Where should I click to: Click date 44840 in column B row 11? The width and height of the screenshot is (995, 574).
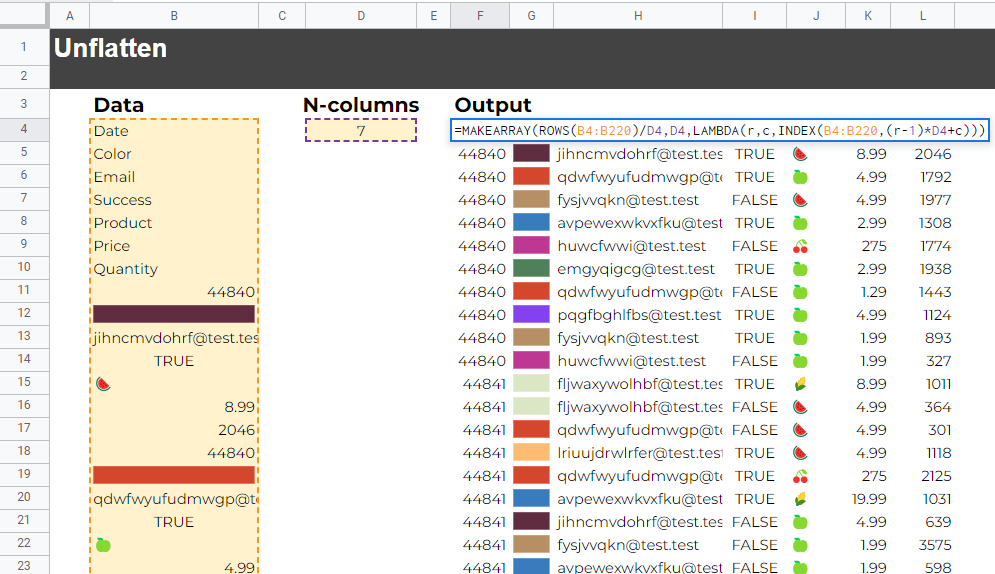click(231, 292)
